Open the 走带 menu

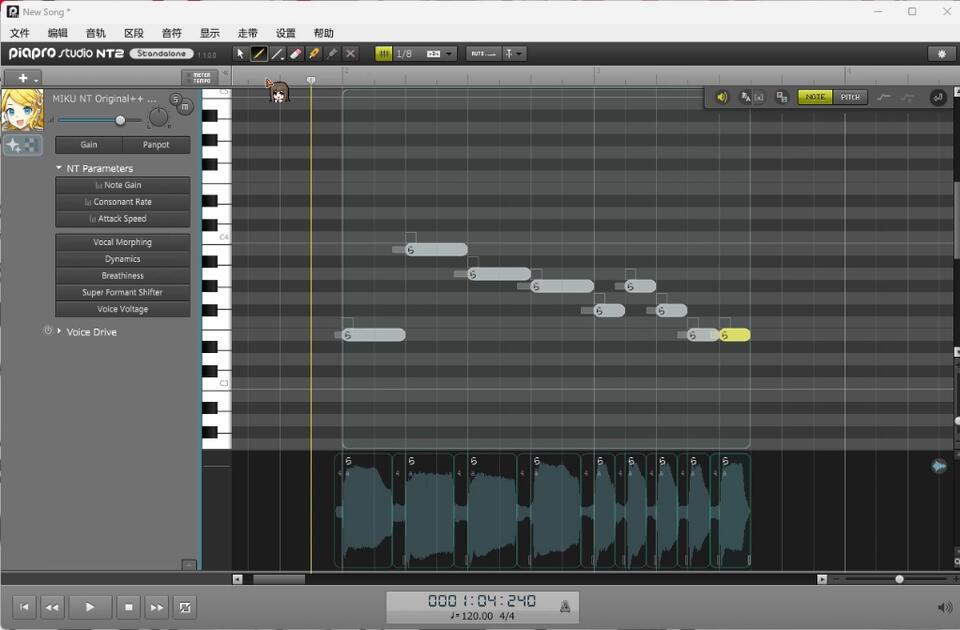click(247, 33)
